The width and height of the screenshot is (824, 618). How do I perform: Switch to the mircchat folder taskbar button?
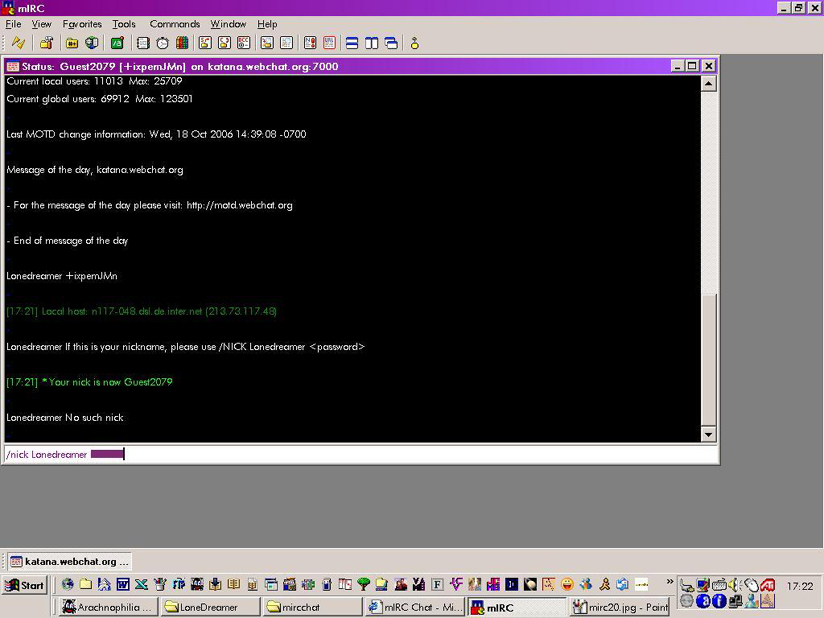pyautogui.click(x=314, y=607)
